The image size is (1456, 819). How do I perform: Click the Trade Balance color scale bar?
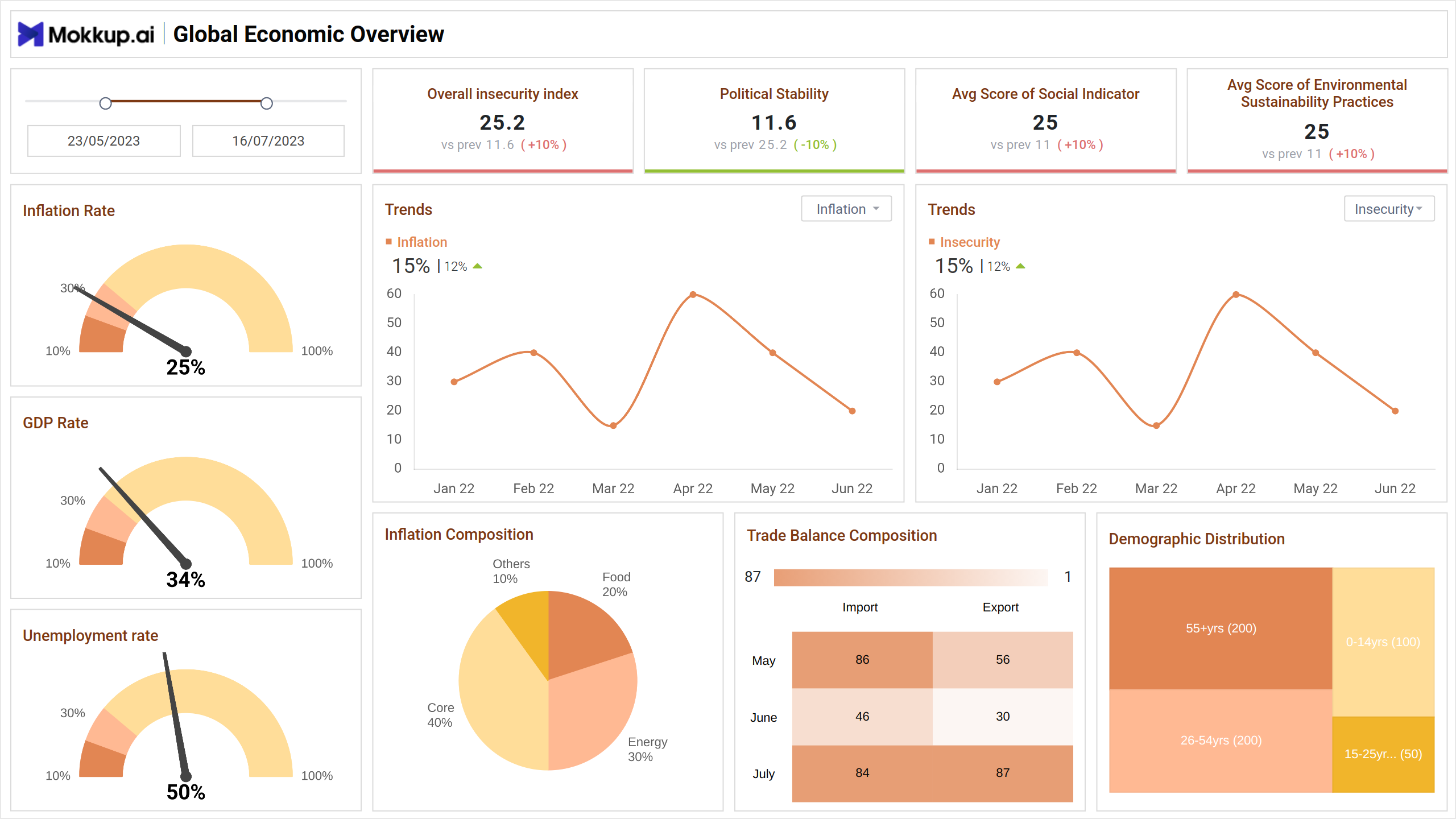[x=911, y=577]
